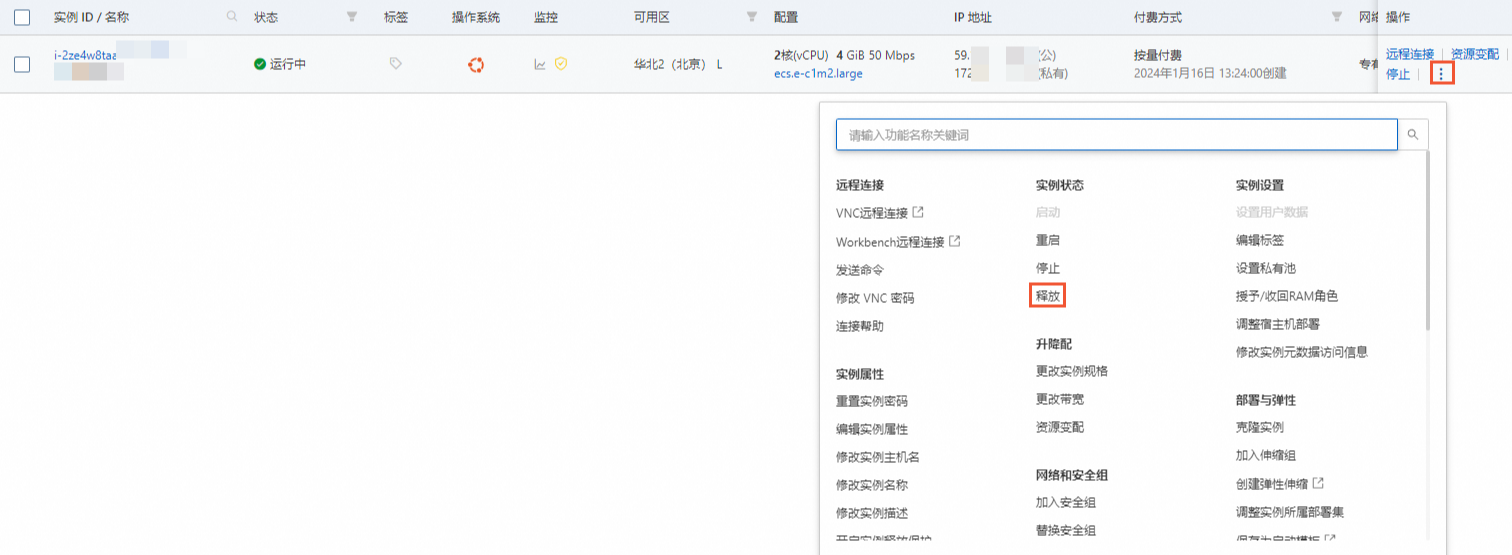The image size is (1512, 555).
Task: Click the 按量付费 billing cell
Action: (1158, 55)
